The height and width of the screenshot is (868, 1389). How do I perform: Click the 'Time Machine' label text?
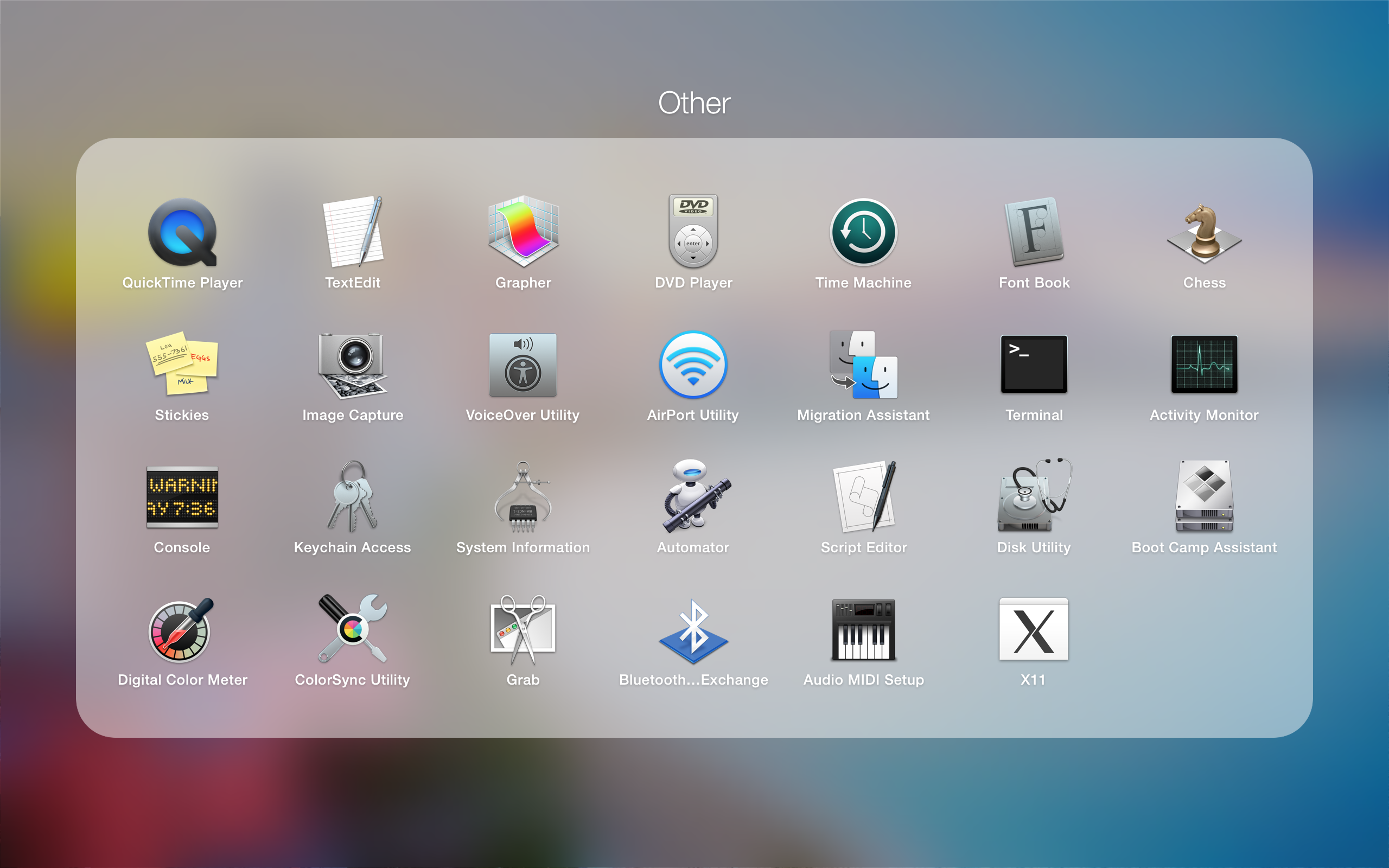pyautogui.click(x=863, y=283)
